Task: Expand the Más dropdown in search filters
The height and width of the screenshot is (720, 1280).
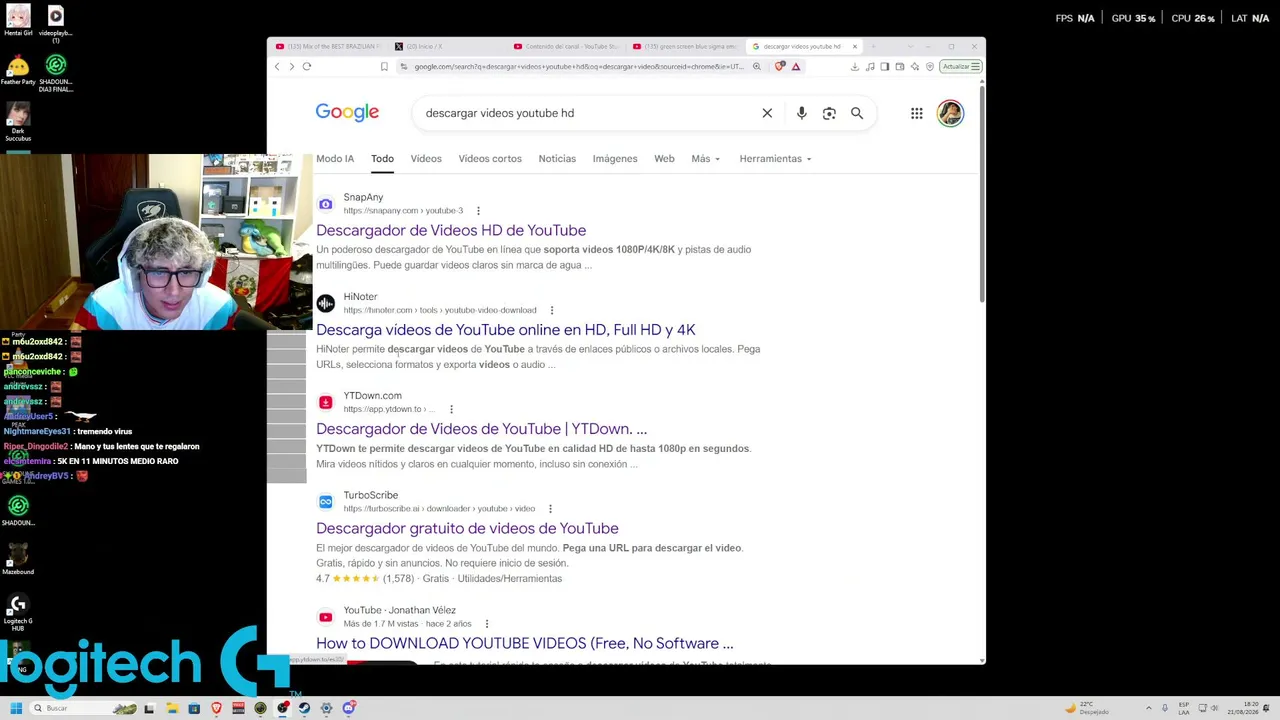Action: pyautogui.click(x=705, y=159)
